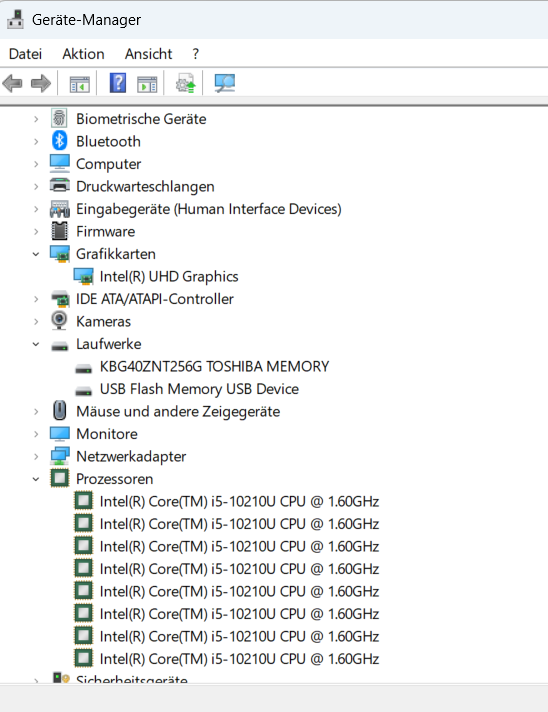Viewport: 548px width, 712px height.
Task: Select the Laufwerke label
Action: click(109, 344)
